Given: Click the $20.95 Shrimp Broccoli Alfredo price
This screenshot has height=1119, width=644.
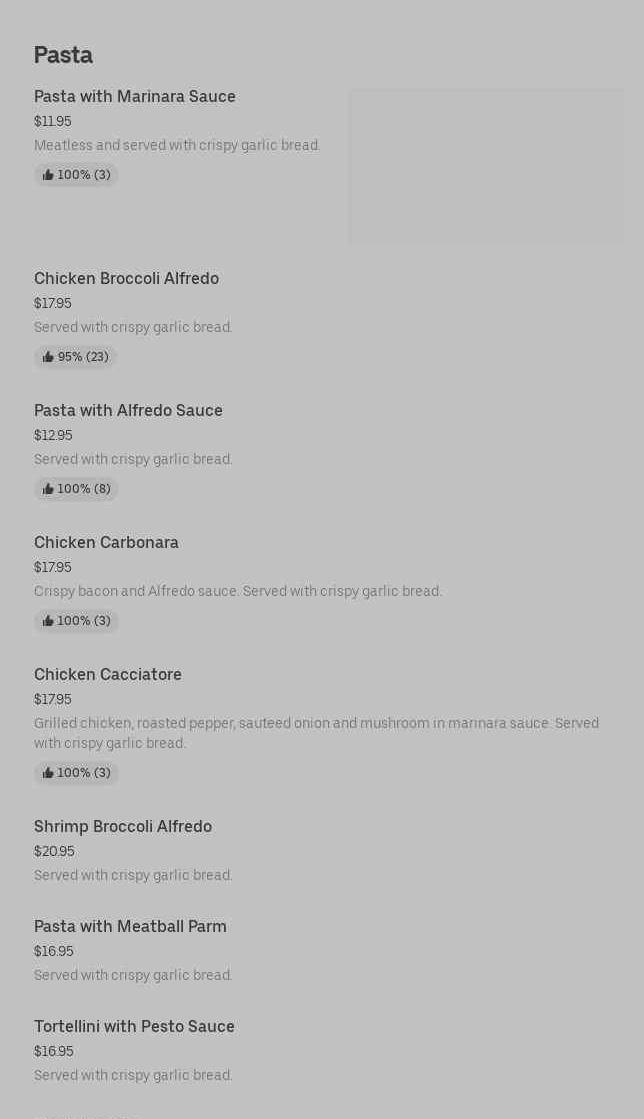Looking at the screenshot, I should click(54, 851).
